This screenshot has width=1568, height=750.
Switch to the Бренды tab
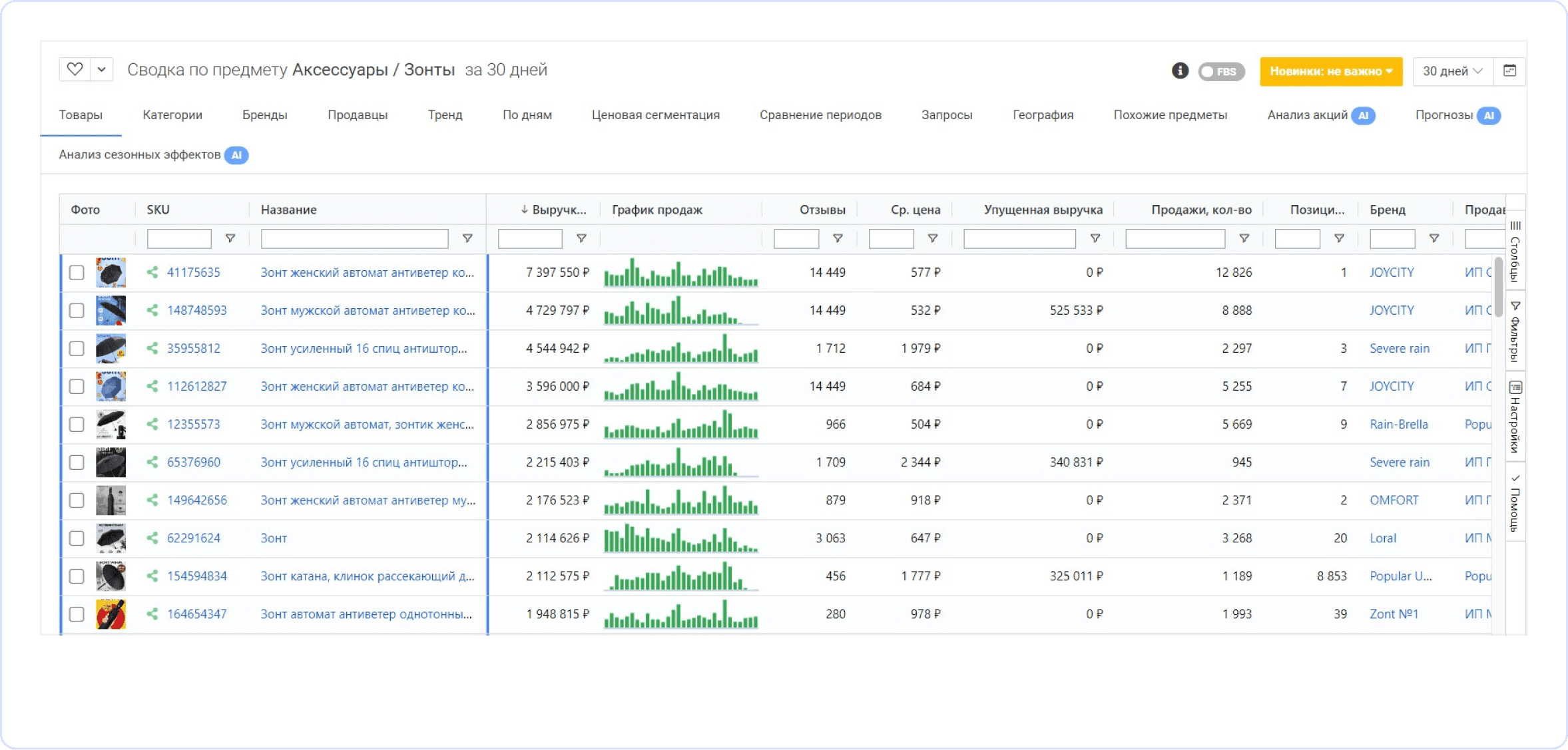tap(264, 115)
